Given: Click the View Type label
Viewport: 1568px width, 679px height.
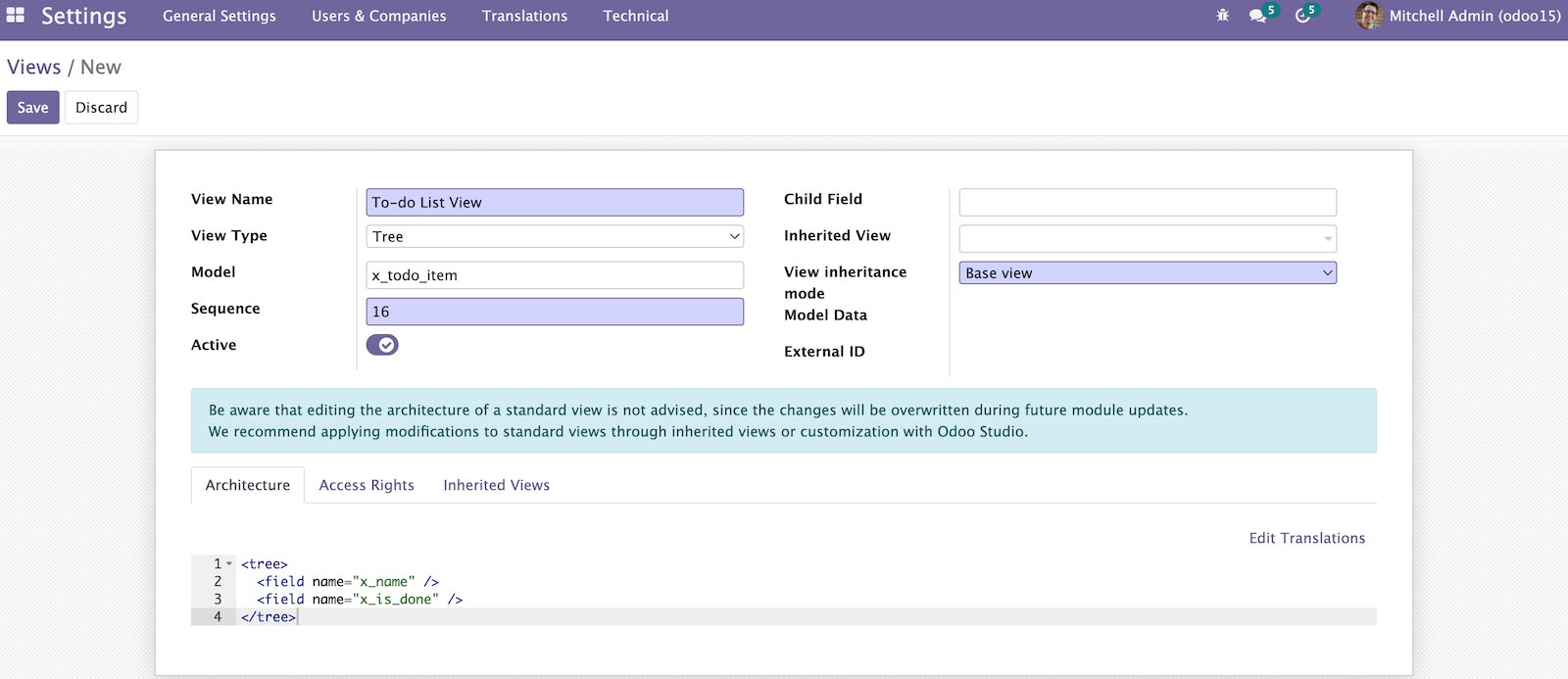Looking at the screenshot, I should click(x=229, y=235).
